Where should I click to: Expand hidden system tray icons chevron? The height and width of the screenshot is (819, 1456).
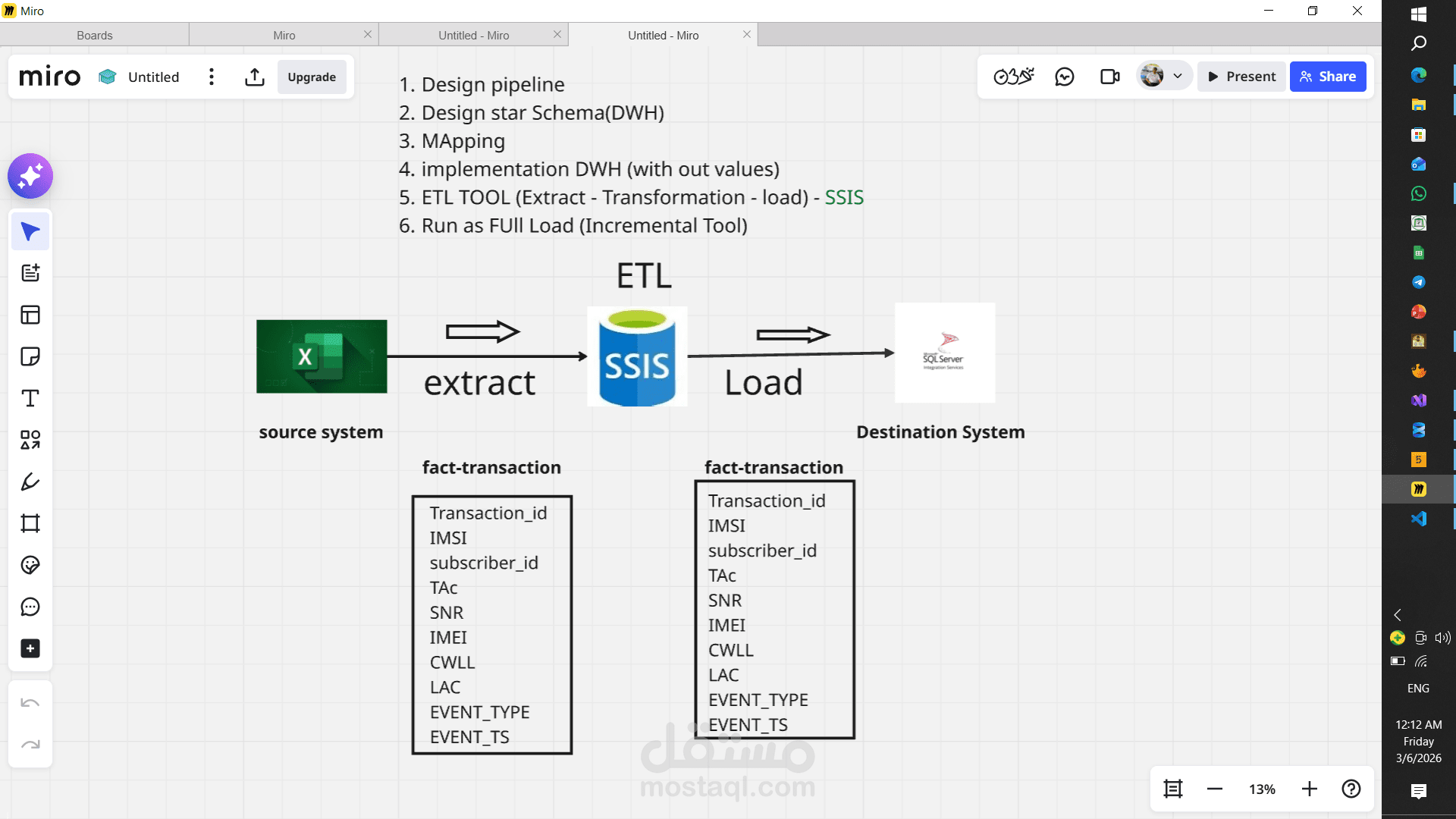click(1398, 615)
